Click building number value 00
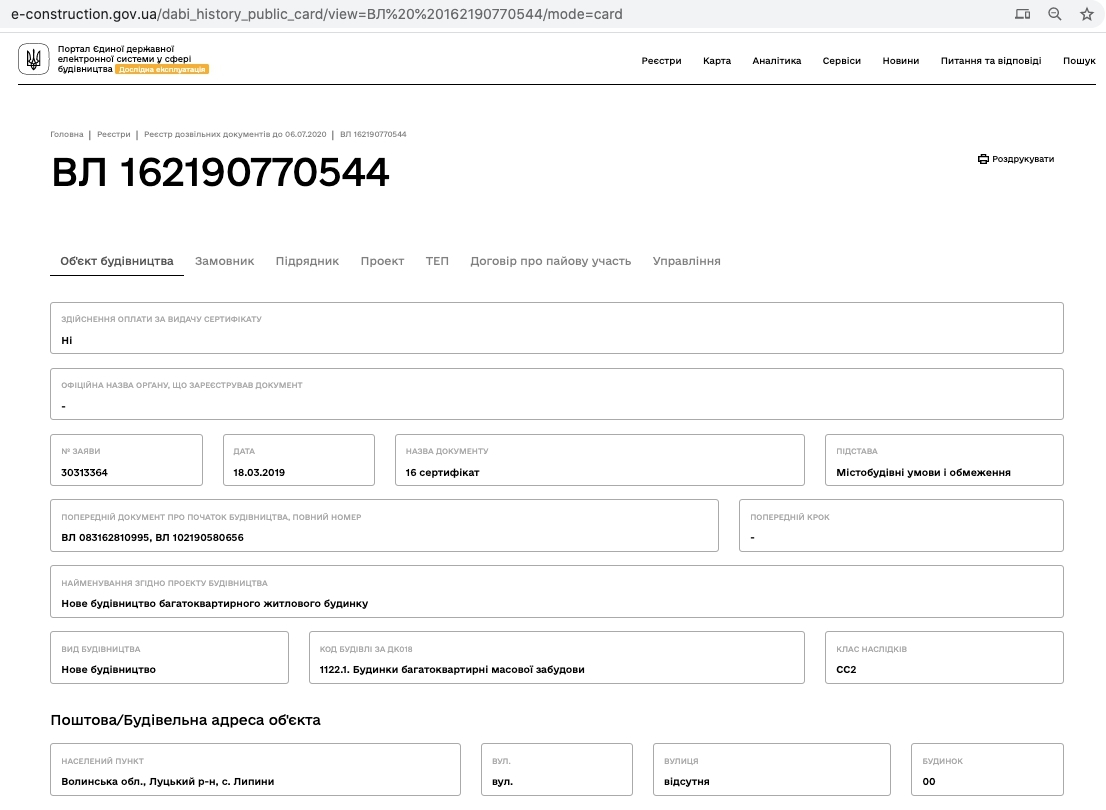The image size is (1106, 810). point(929,782)
